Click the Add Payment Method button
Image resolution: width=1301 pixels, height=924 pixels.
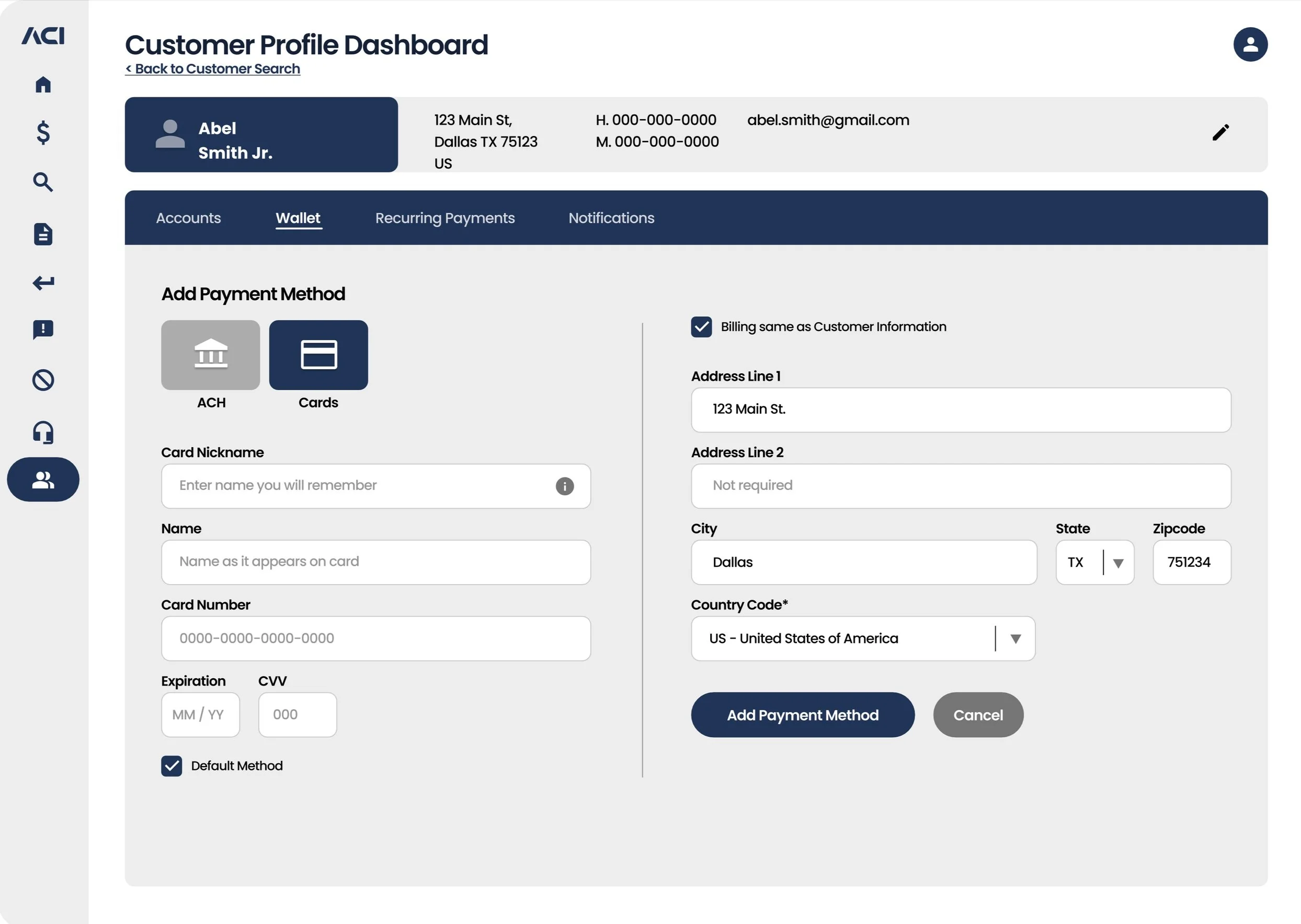[802, 715]
